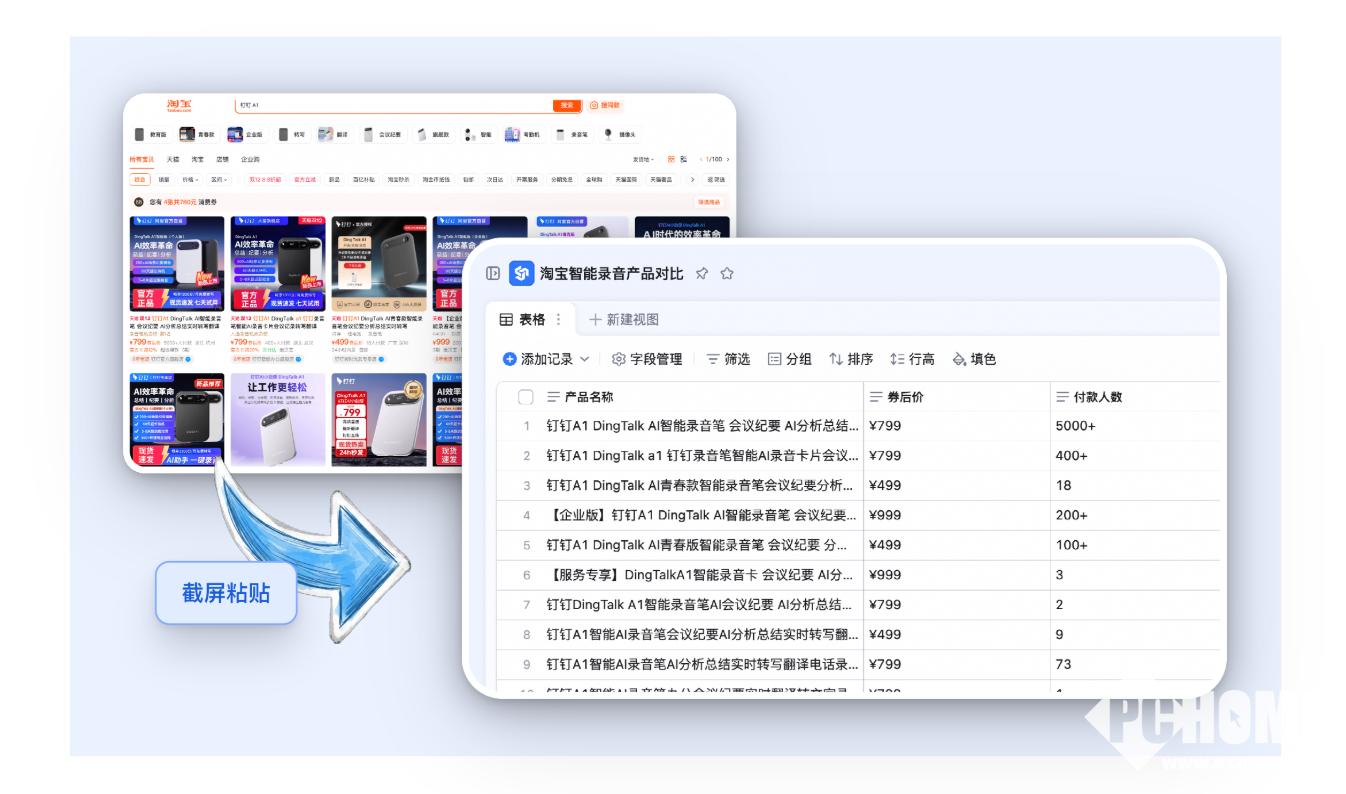Open the 排序 sort tool
This screenshot has width=1346, height=794.
coord(851,359)
